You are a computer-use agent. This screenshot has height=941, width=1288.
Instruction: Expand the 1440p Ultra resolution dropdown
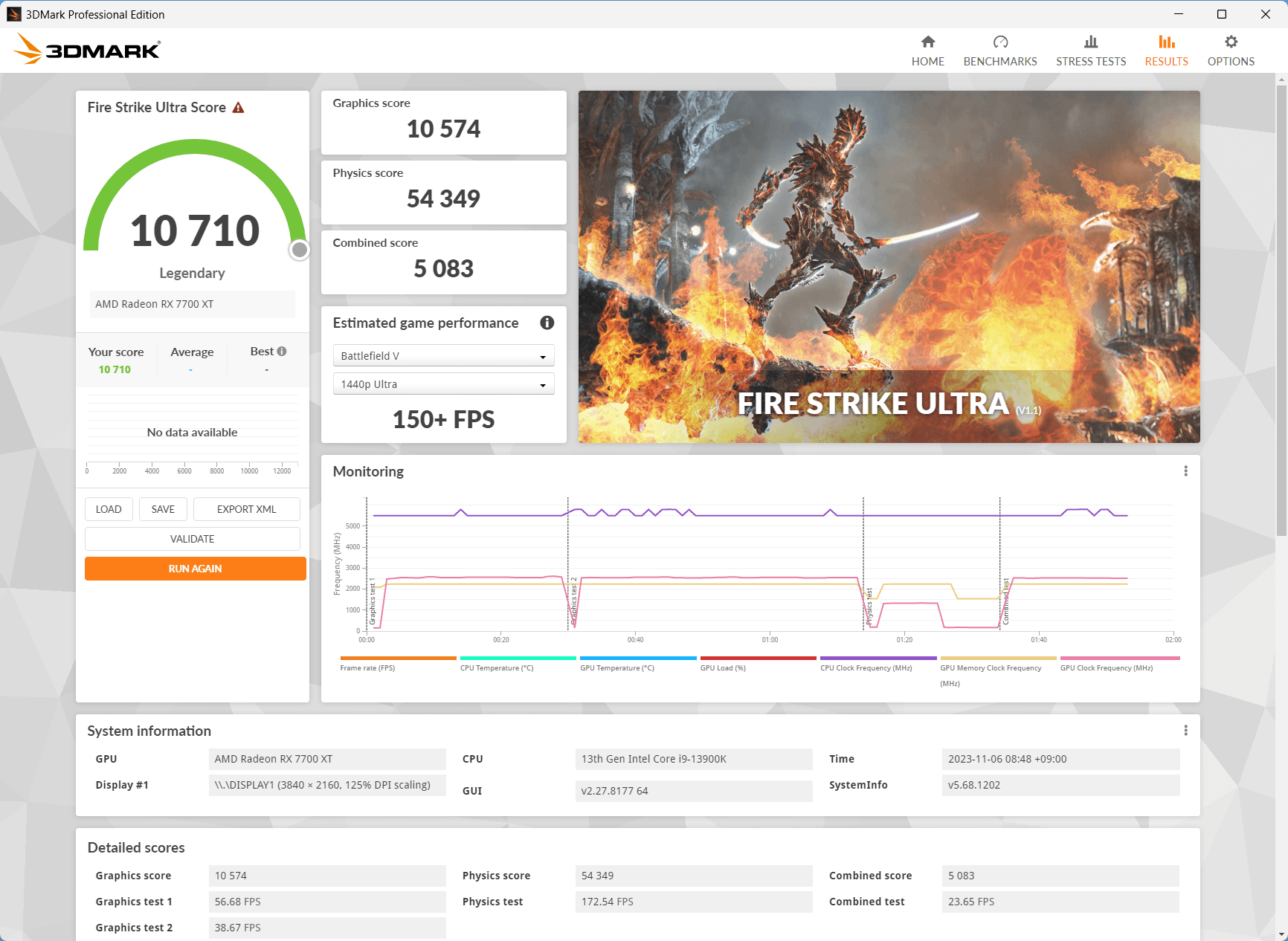tap(443, 384)
